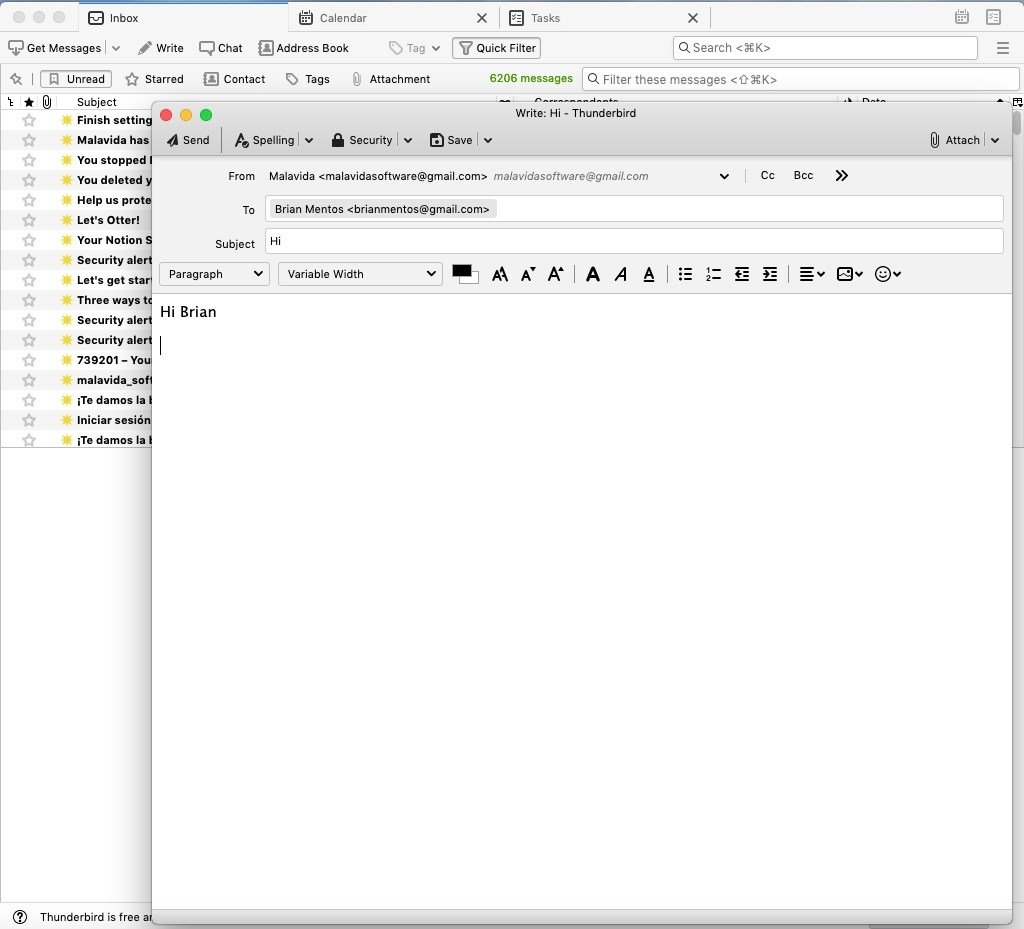Add a Bcc recipient field

pos(803,176)
